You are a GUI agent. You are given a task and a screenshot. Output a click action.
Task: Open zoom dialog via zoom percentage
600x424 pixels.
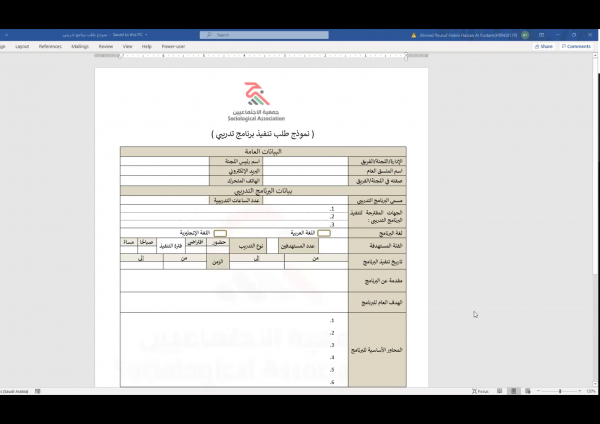tap(591, 391)
